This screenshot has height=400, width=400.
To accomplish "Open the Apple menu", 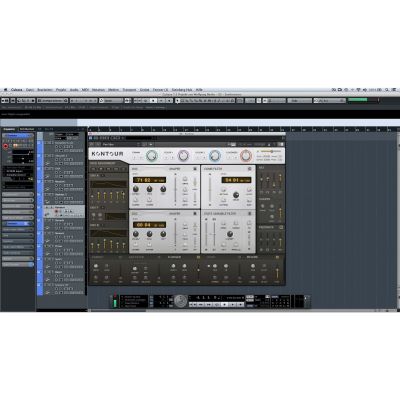I will click(x=5, y=90).
